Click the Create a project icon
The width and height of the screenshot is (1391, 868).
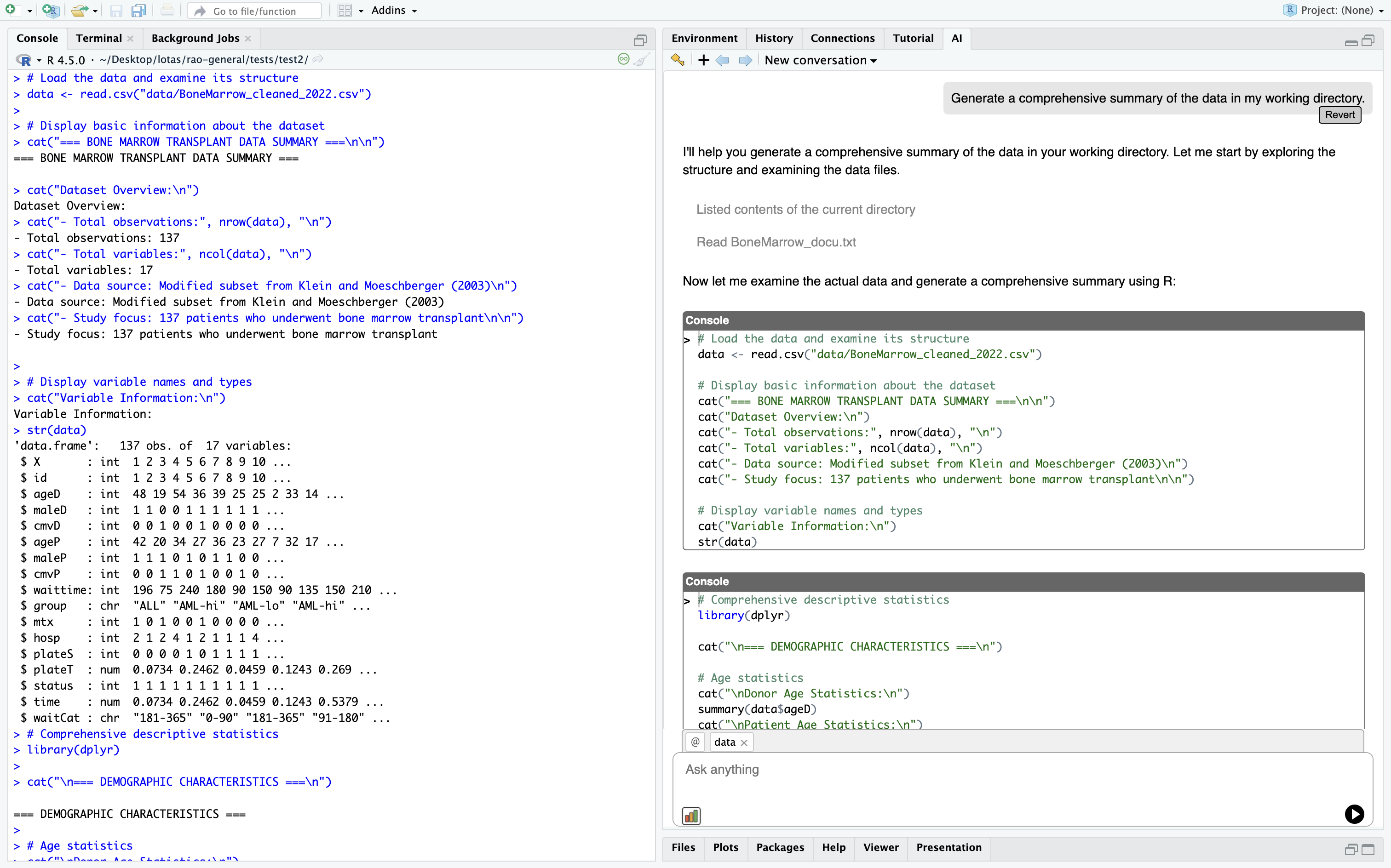51,10
